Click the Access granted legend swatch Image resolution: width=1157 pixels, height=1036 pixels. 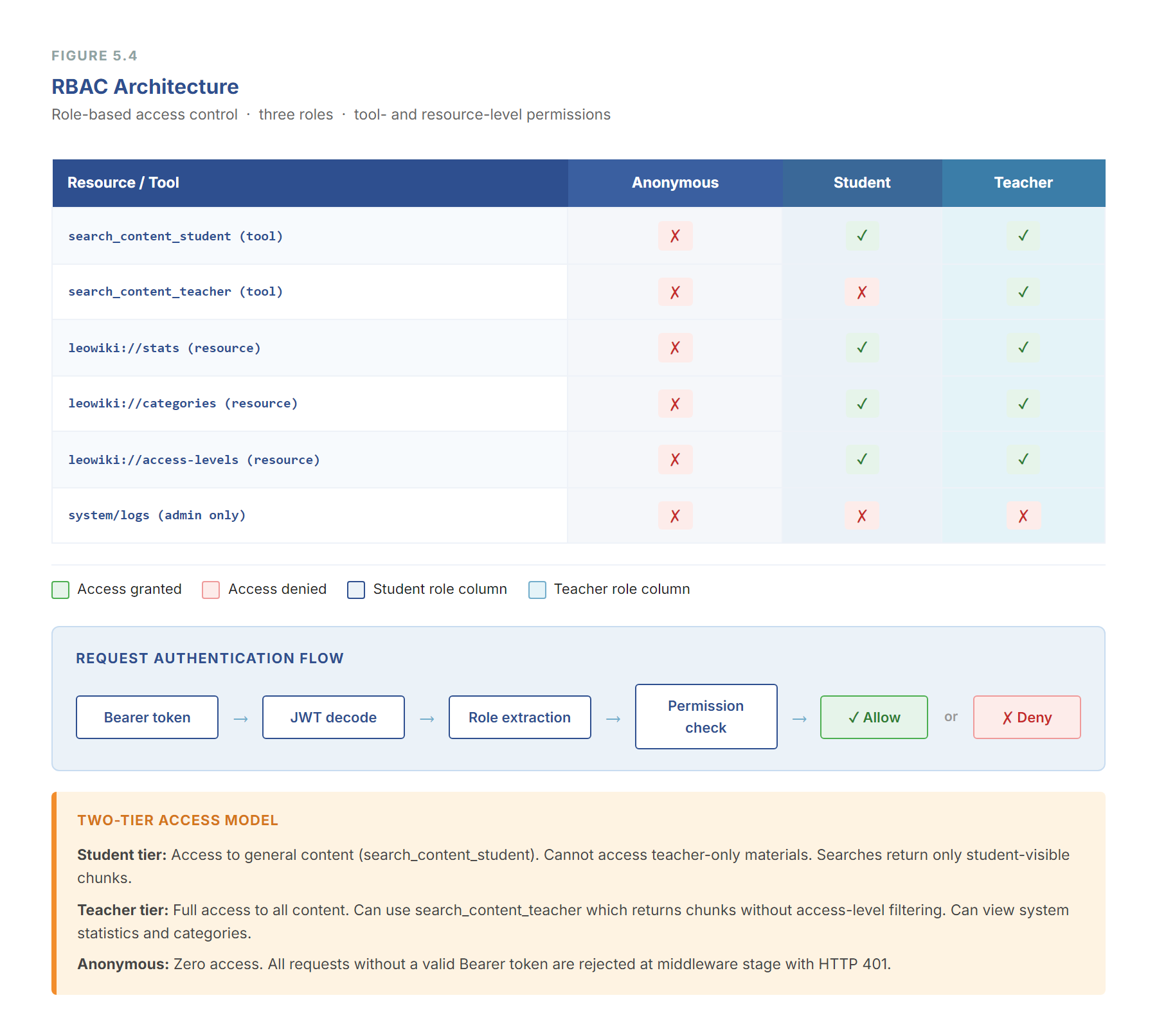coord(60,590)
